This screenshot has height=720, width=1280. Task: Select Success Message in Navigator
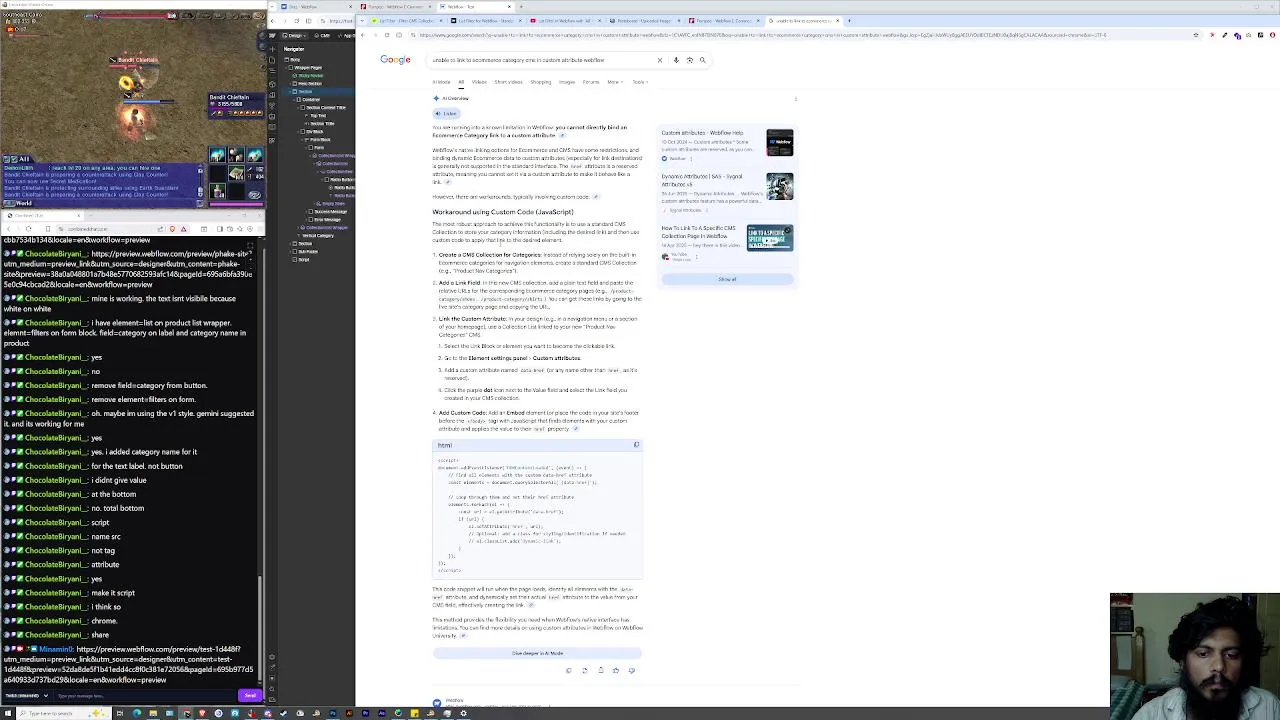coord(330,211)
